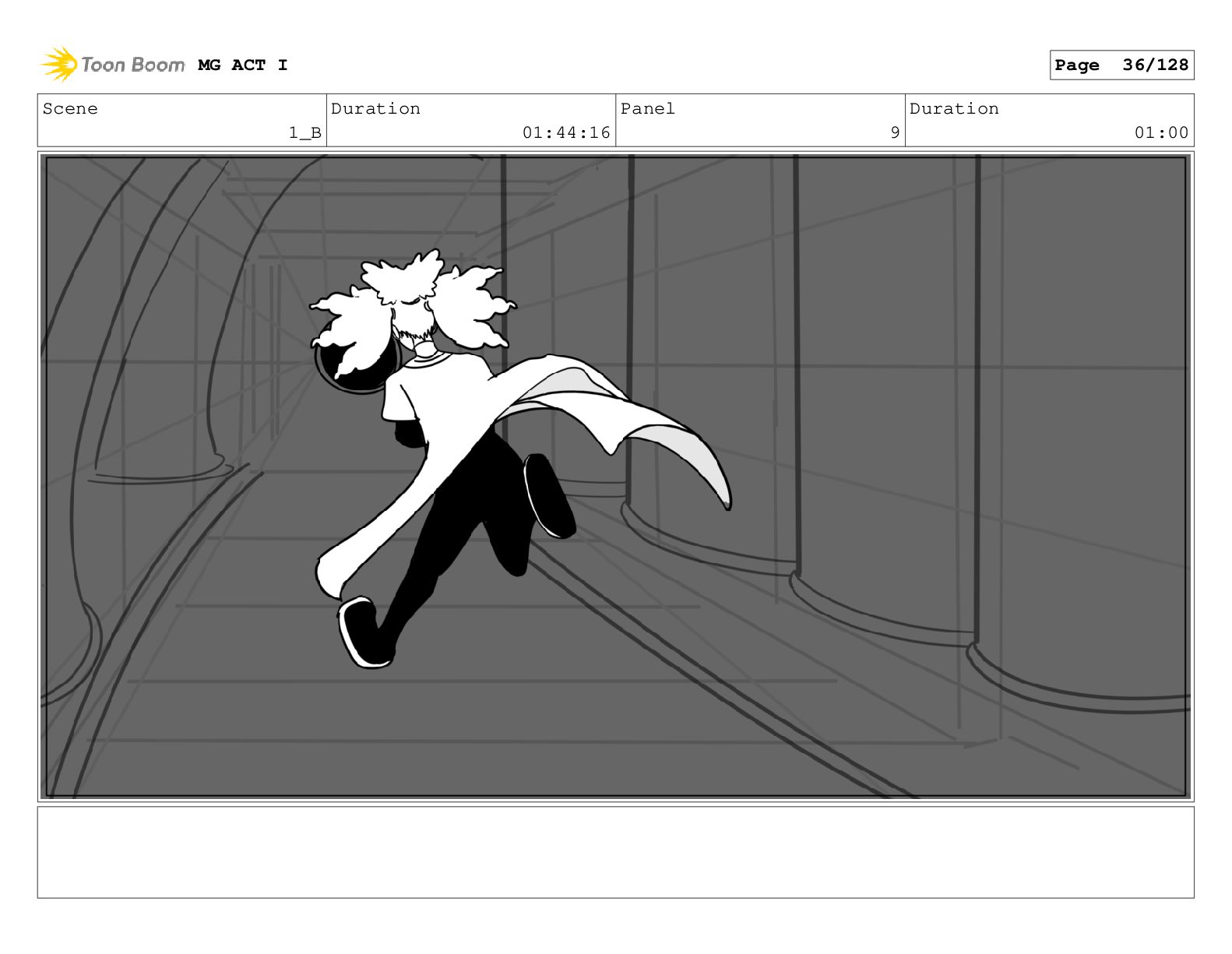Click the 'Panel' header label
1232x954 pixels.
click(648, 109)
